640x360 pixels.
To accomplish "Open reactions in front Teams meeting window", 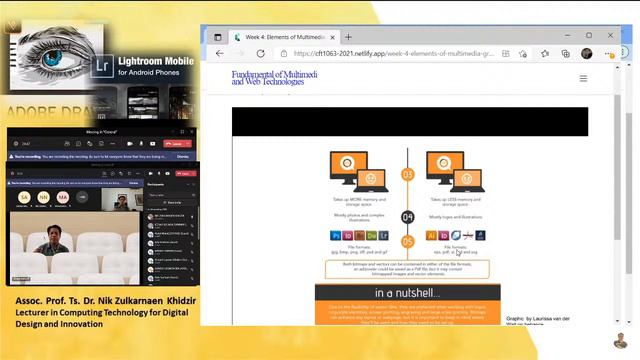I will pyautogui.click(x=121, y=173).
